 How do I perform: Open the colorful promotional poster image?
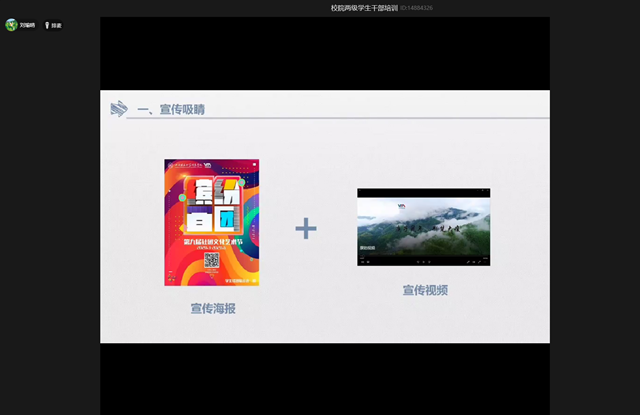click(212, 222)
